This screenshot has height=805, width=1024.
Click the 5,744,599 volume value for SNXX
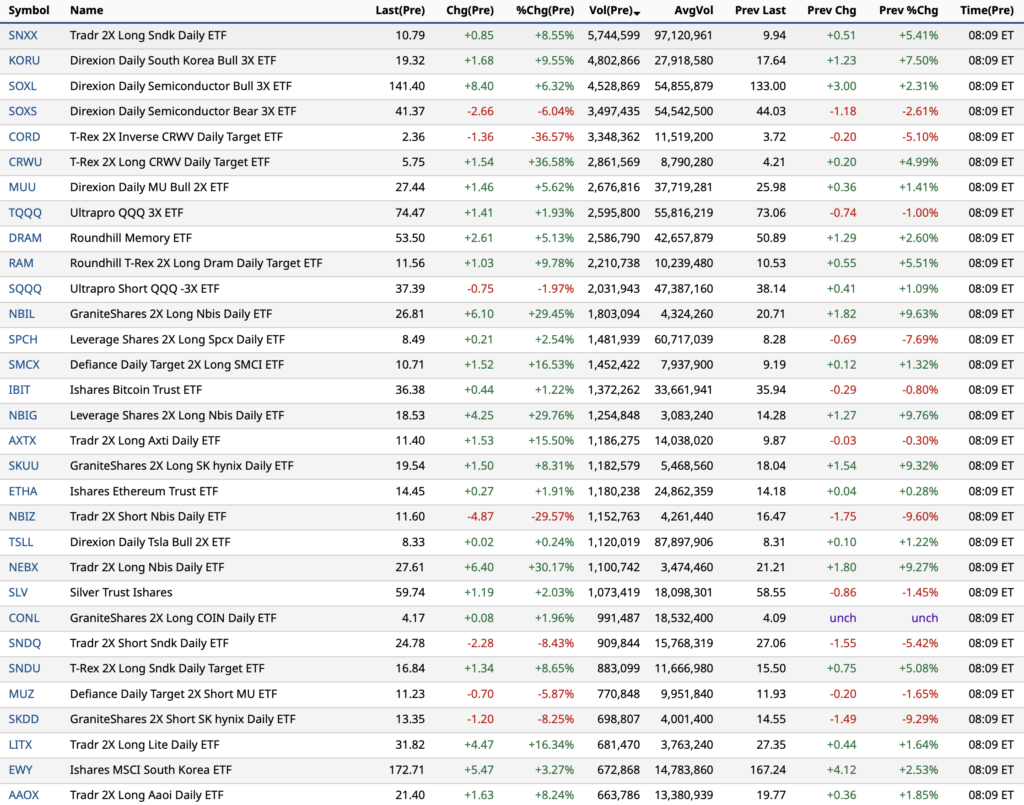click(614, 35)
